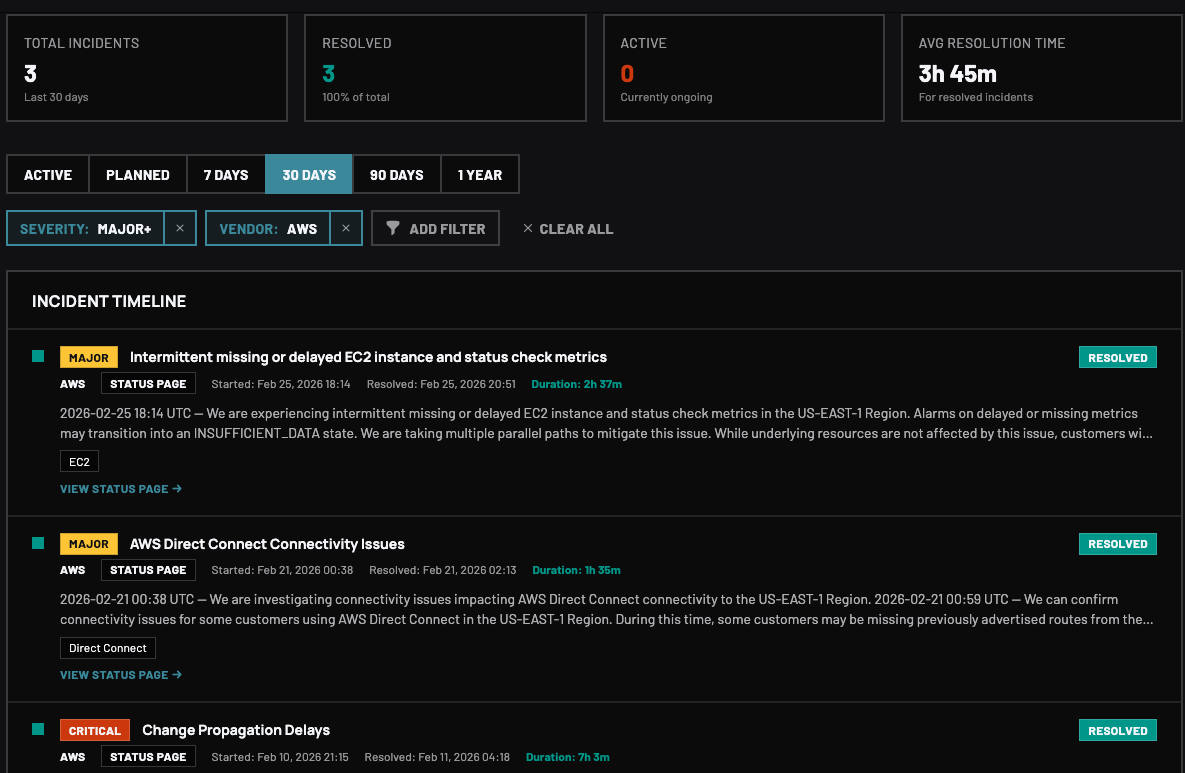Open the SEVERITY filter to change MAJOR+
Image resolution: width=1185 pixels, height=773 pixels.
[x=86, y=228]
